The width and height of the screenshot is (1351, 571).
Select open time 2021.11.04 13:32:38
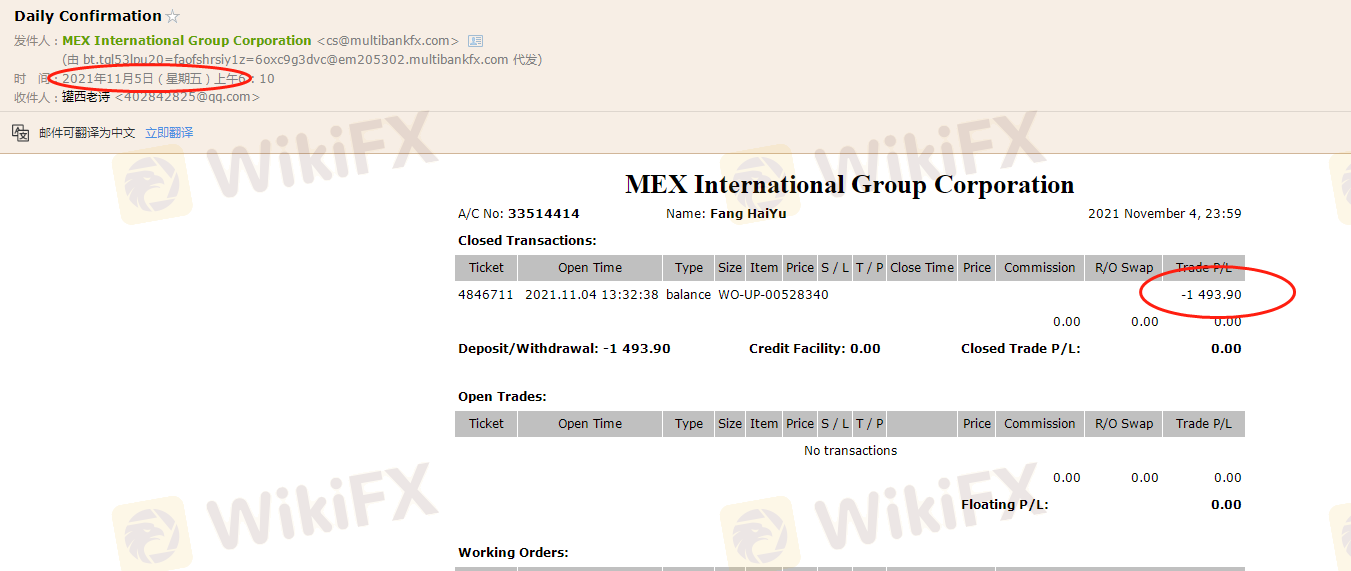[592, 295]
